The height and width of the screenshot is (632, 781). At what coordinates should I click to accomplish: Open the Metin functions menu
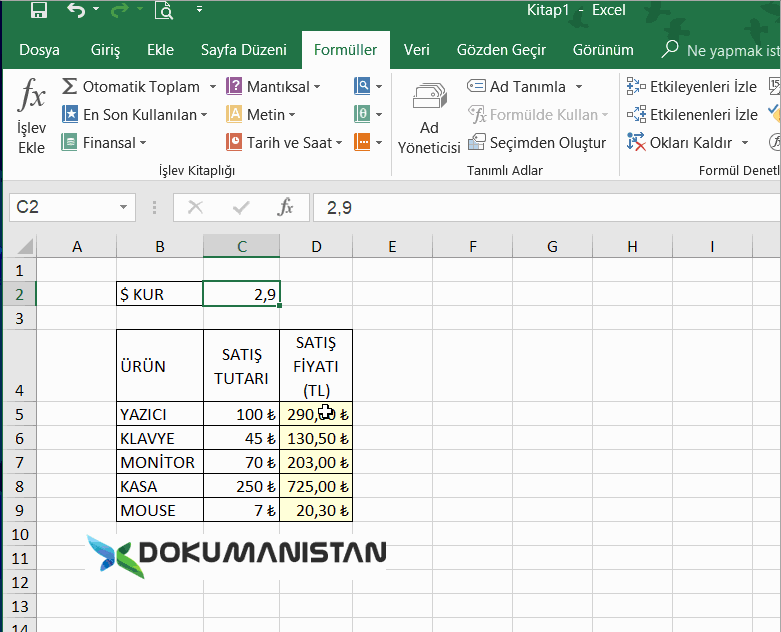click(x=260, y=115)
